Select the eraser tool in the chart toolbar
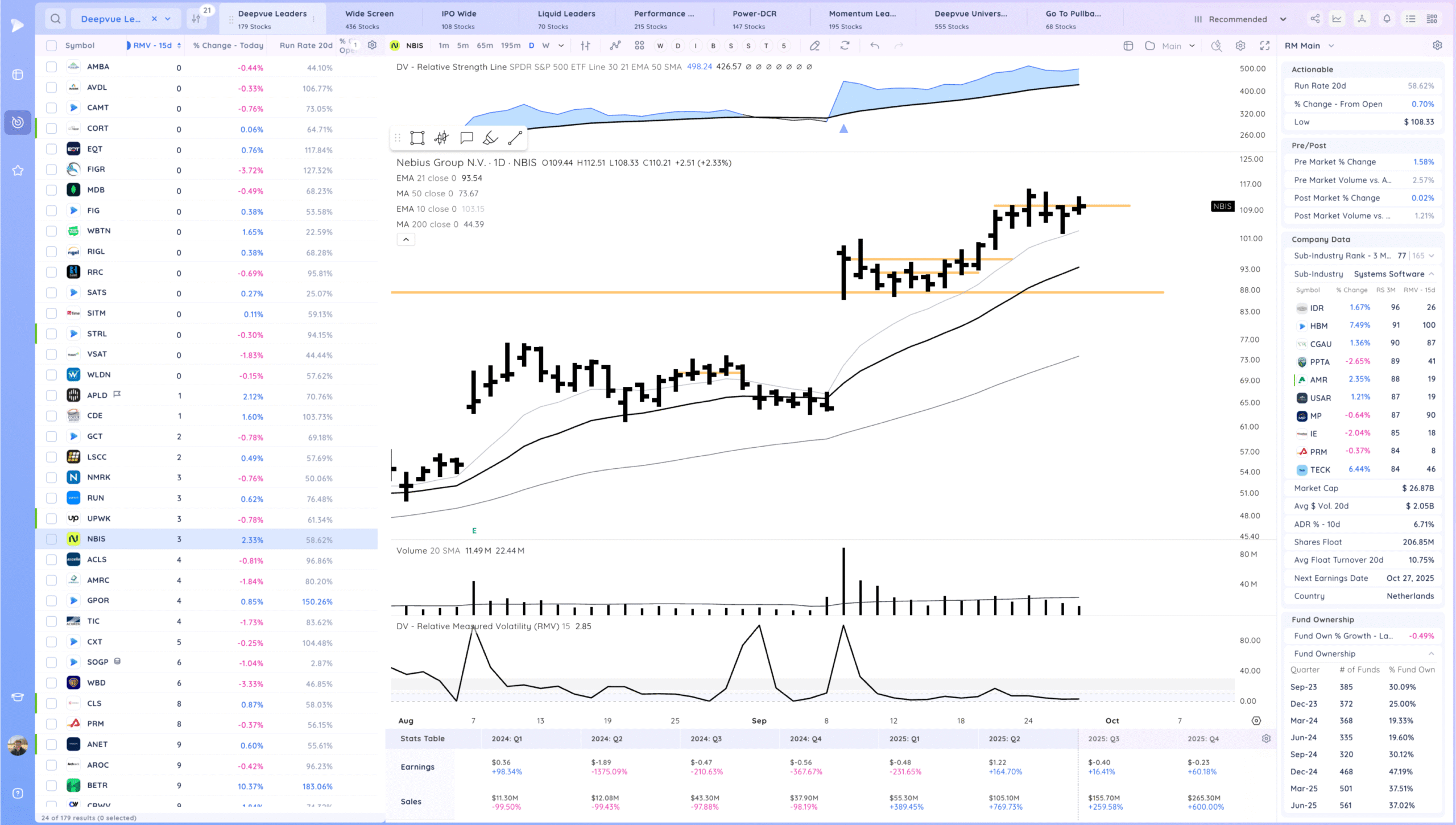Image resolution: width=1456 pixels, height=825 pixels. (814, 46)
